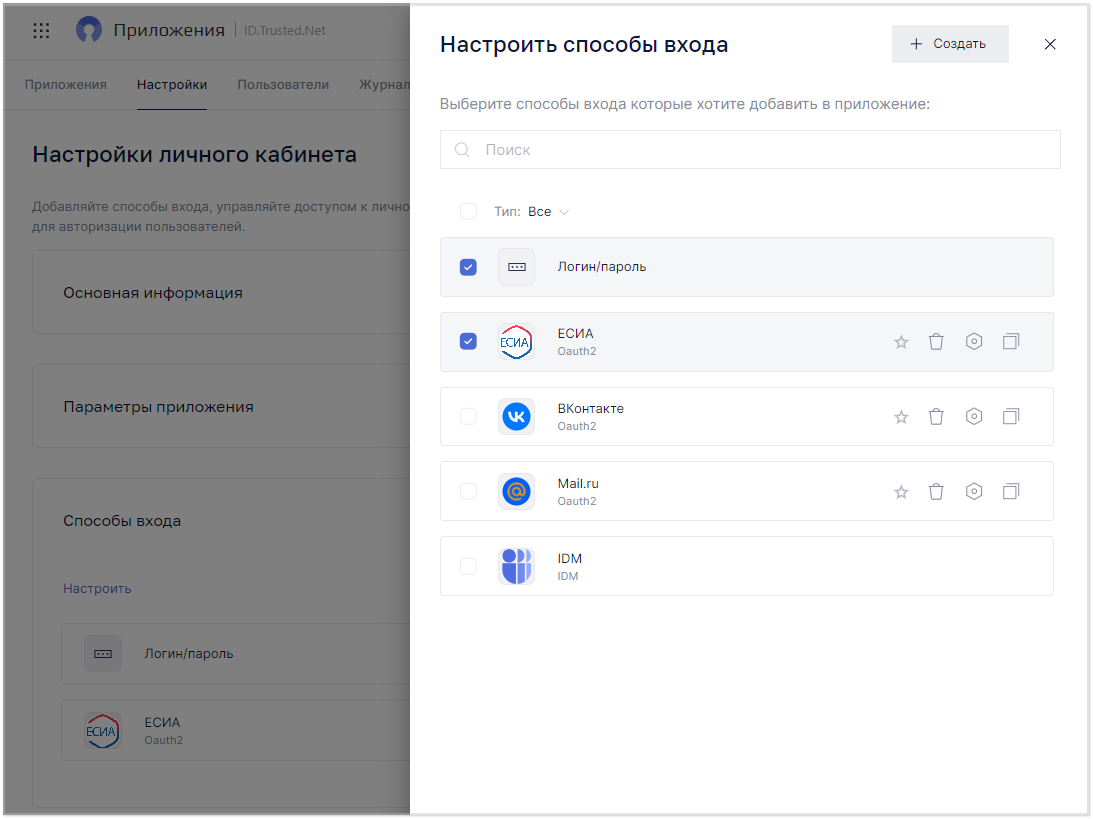The height and width of the screenshot is (819, 1093).
Task: Click Логин/пароль card in background page
Action: (236, 654)
